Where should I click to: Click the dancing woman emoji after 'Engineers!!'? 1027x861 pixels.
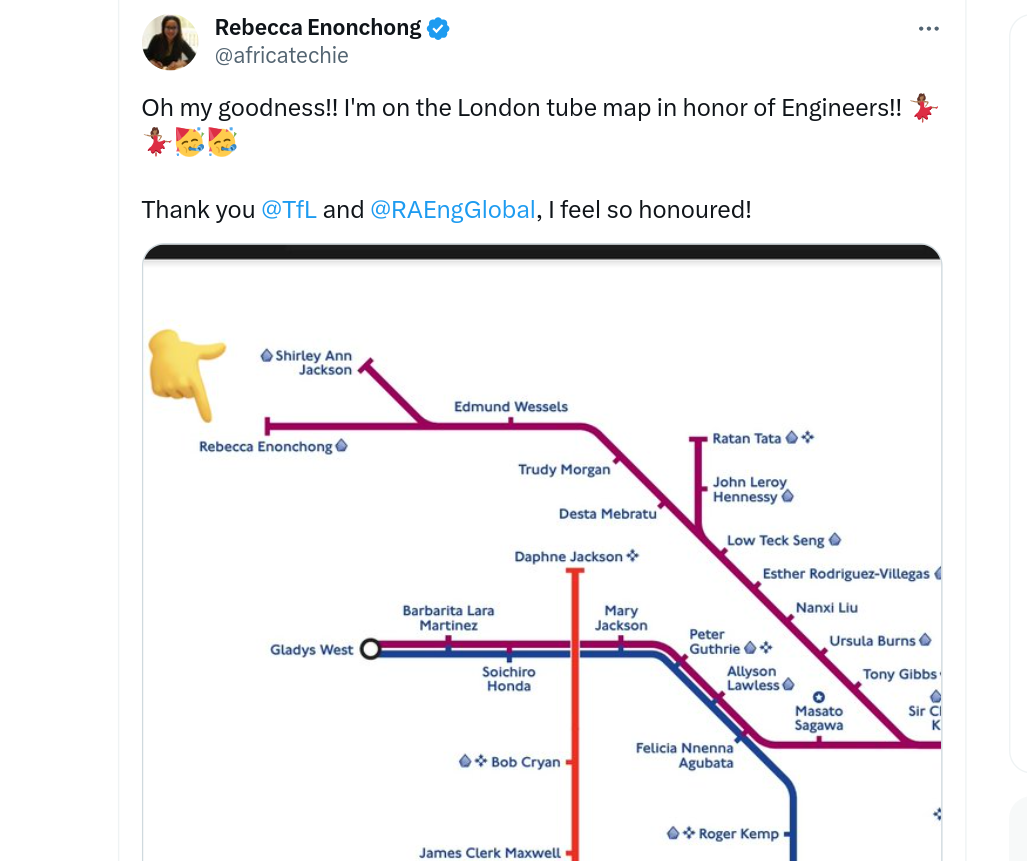click(x=924, y=107)
